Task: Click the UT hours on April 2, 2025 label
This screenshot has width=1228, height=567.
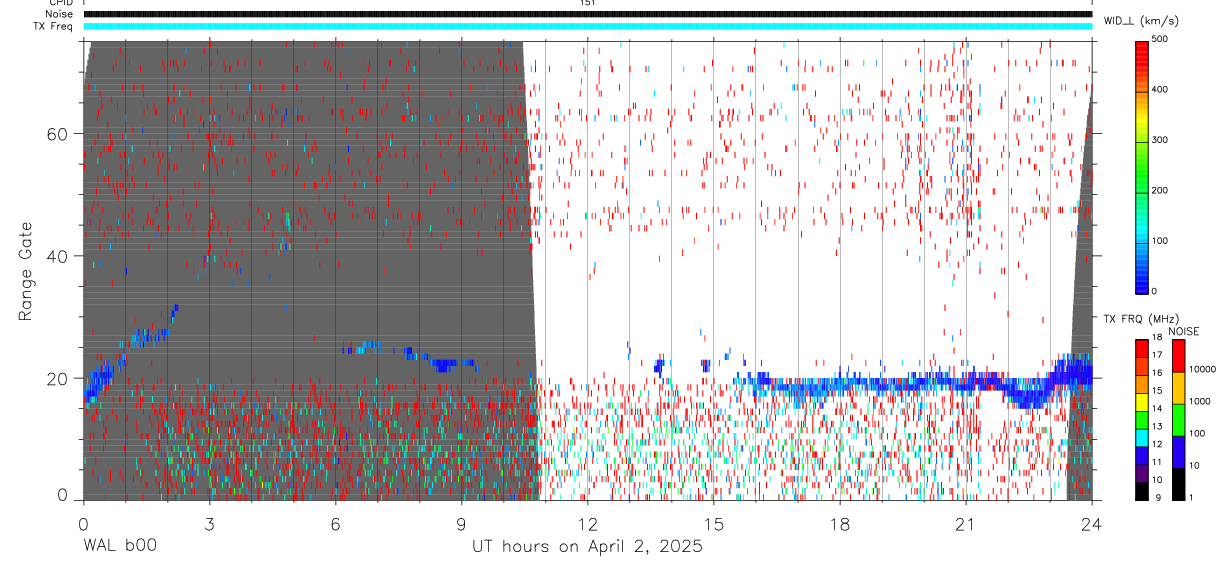Action: point(587,547)
